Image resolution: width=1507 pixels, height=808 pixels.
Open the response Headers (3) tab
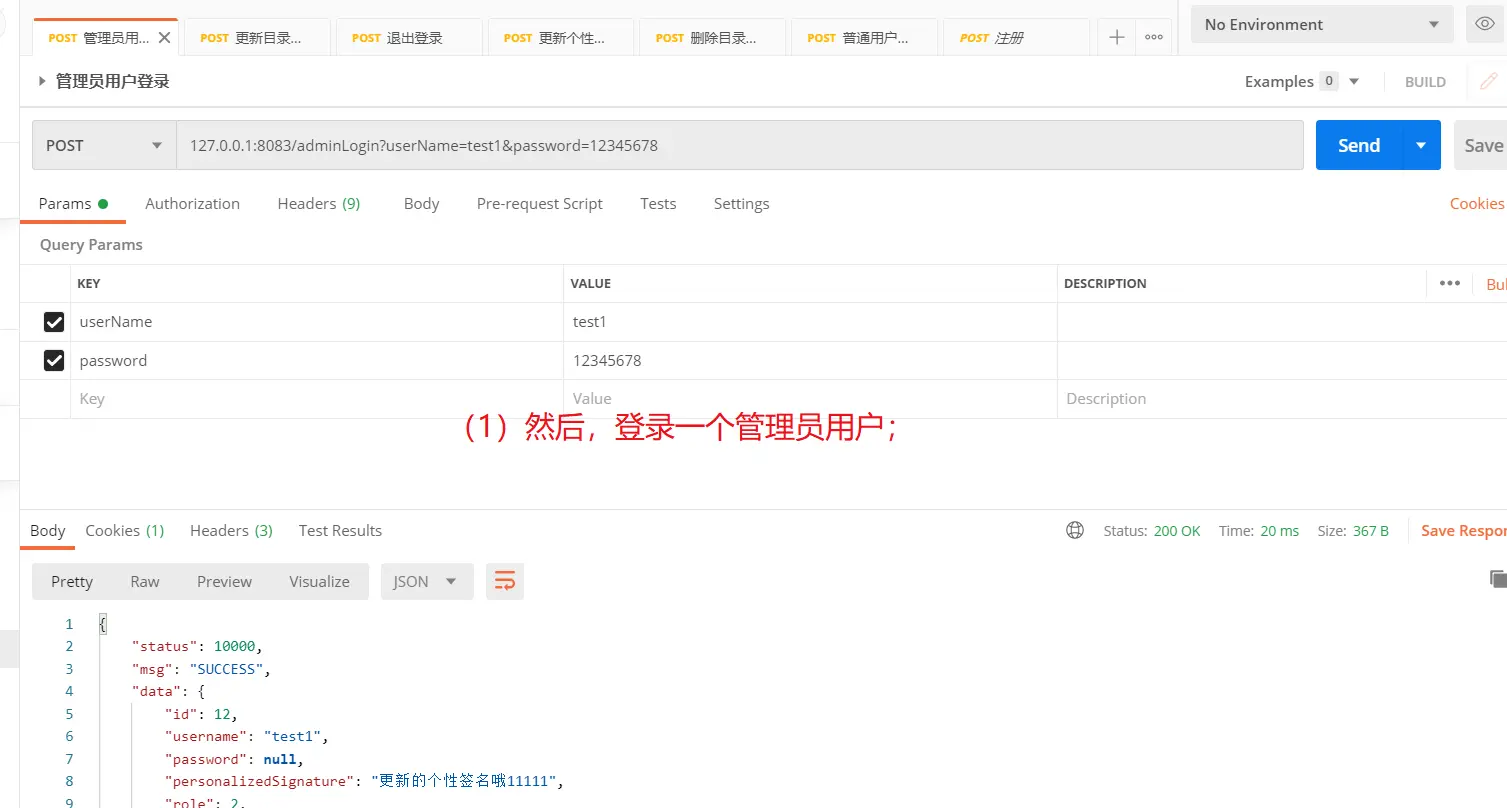click(x=231, y=530)
